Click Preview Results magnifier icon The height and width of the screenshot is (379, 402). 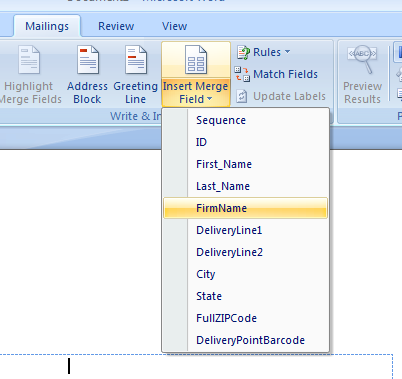coord(362,59)
